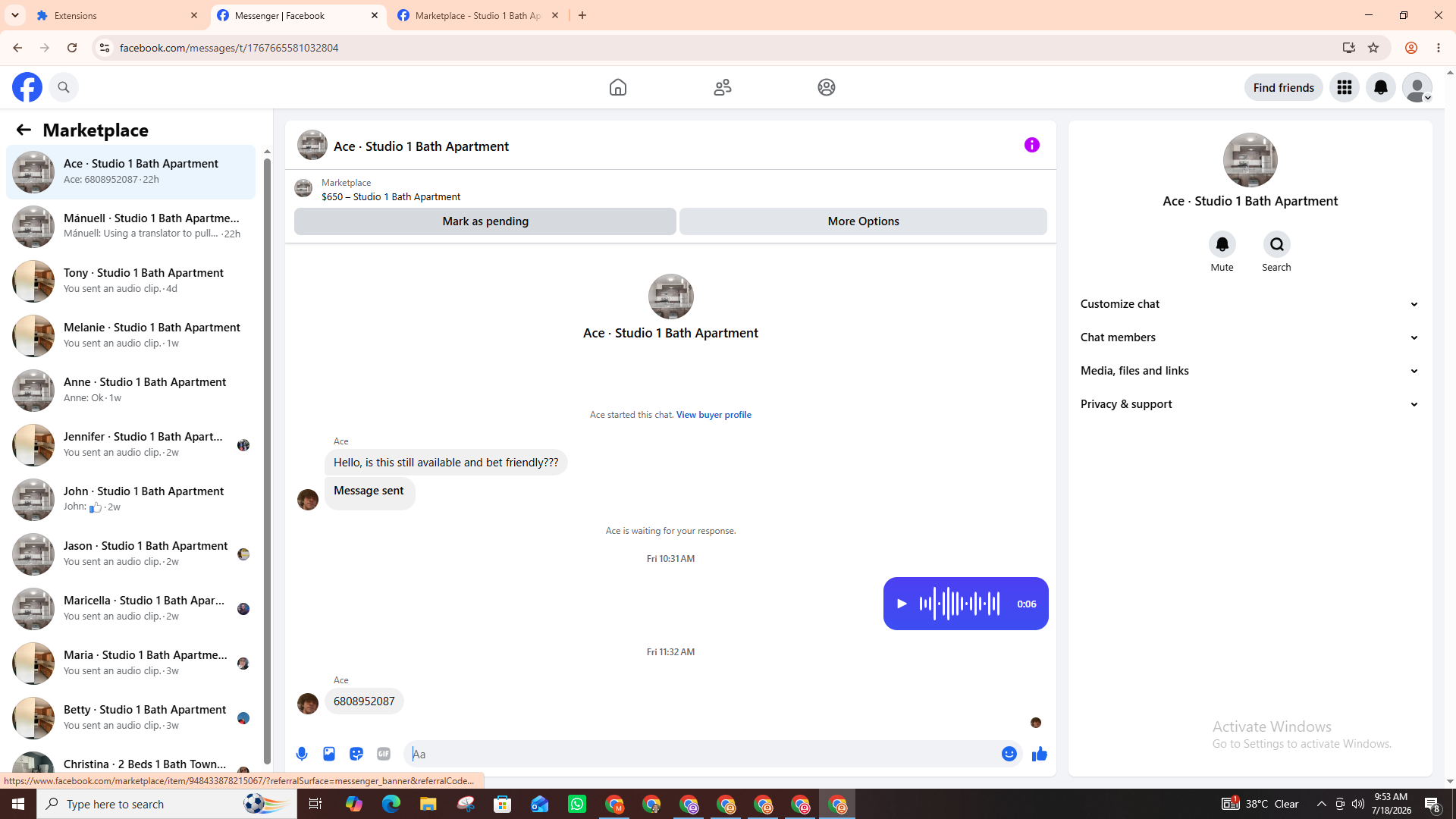Open Maricella's Studio 1 Bath Apartment chat
The height and width of the screenshot is (819, 1456).
coord(131,608)
